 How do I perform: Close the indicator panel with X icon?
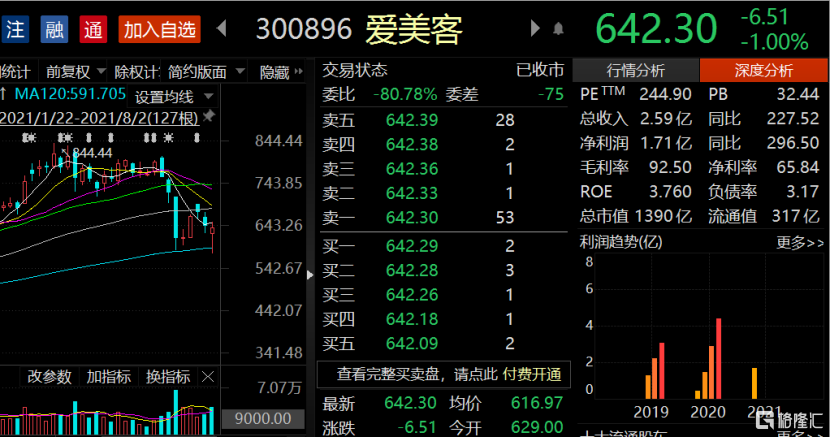pos(208,377)
